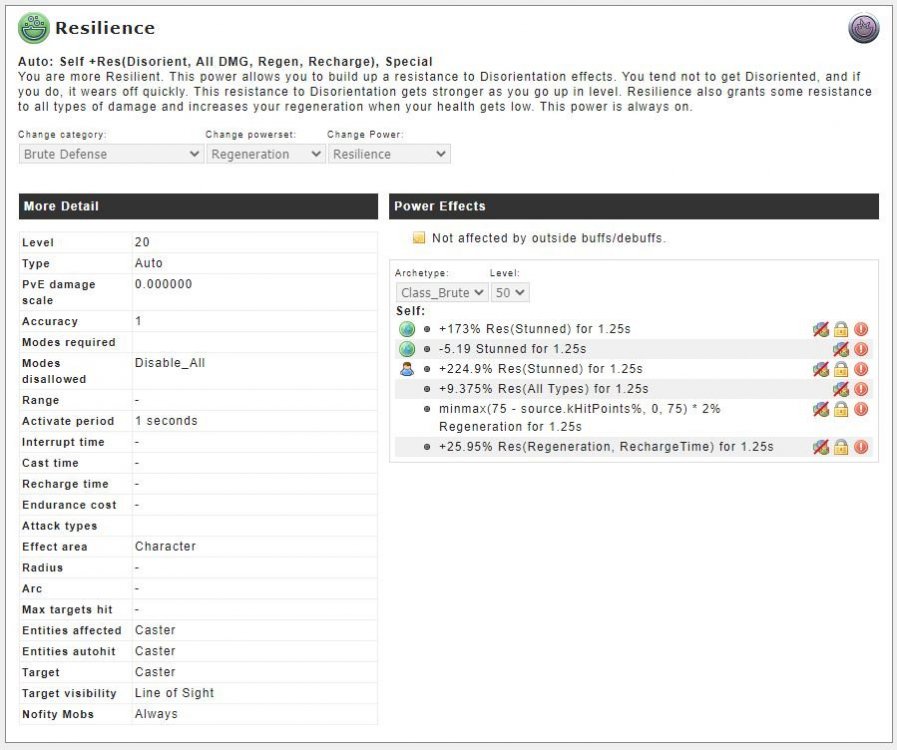
Task: Click the Power Effects panel header
Action: [633, 206]
